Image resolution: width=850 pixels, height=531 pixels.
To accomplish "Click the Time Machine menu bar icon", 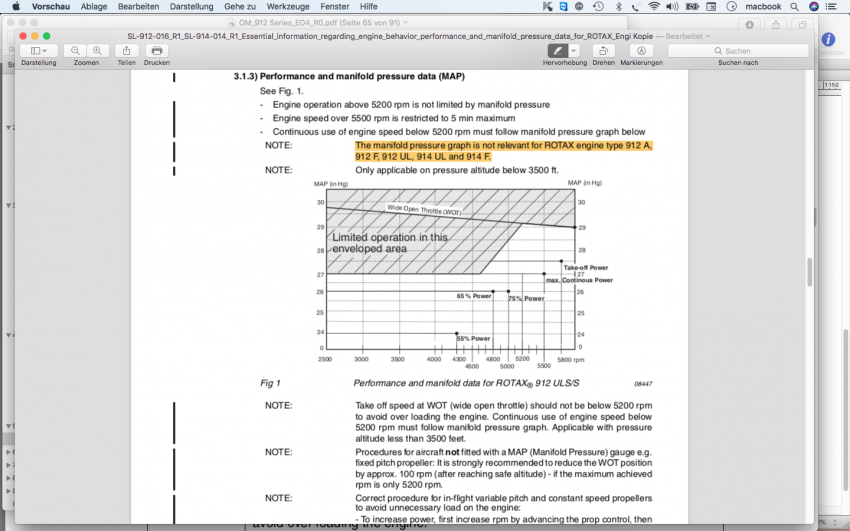I will tap(598, 7).
